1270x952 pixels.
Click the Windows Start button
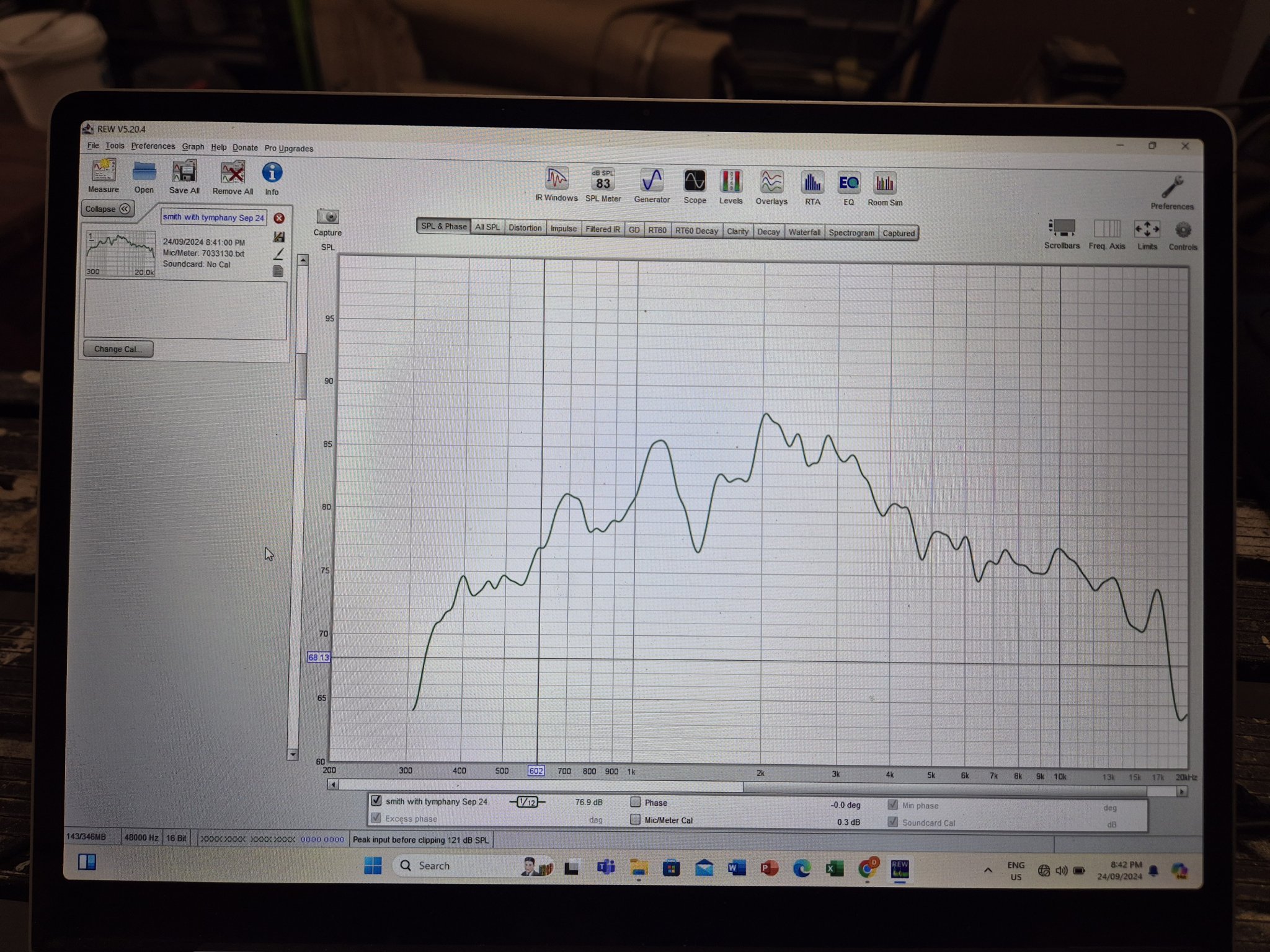tap(373, 865)
